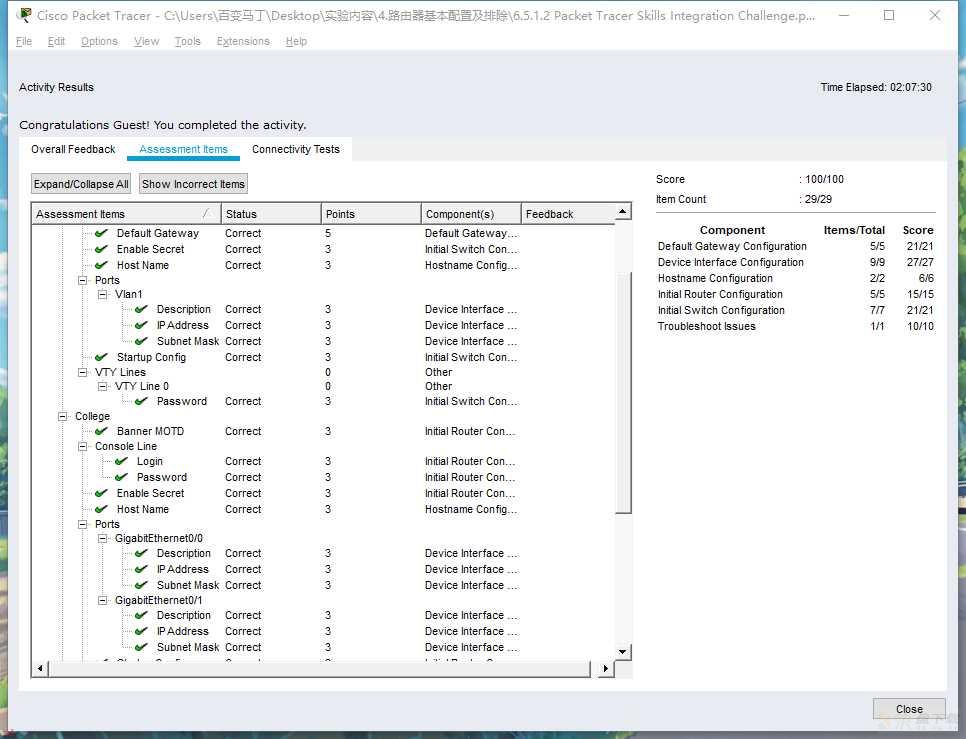The height and width of the screenshot is (739, 966).
Task: Close the Activity Results window
Action: (909, 709)
